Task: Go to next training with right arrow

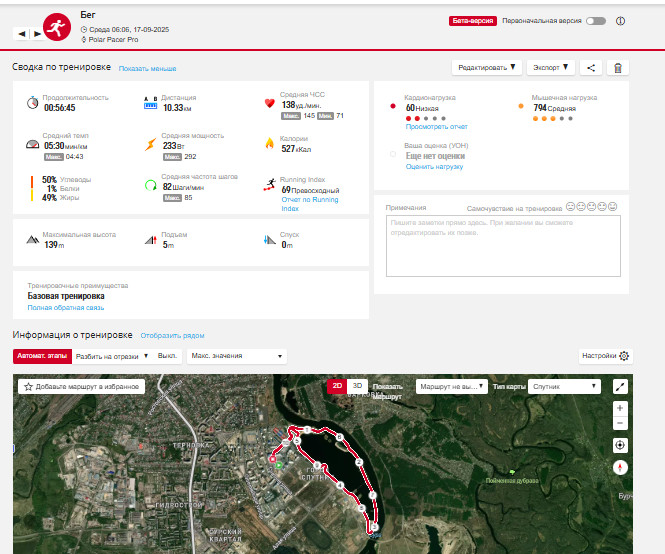Action: coord(37,34)
